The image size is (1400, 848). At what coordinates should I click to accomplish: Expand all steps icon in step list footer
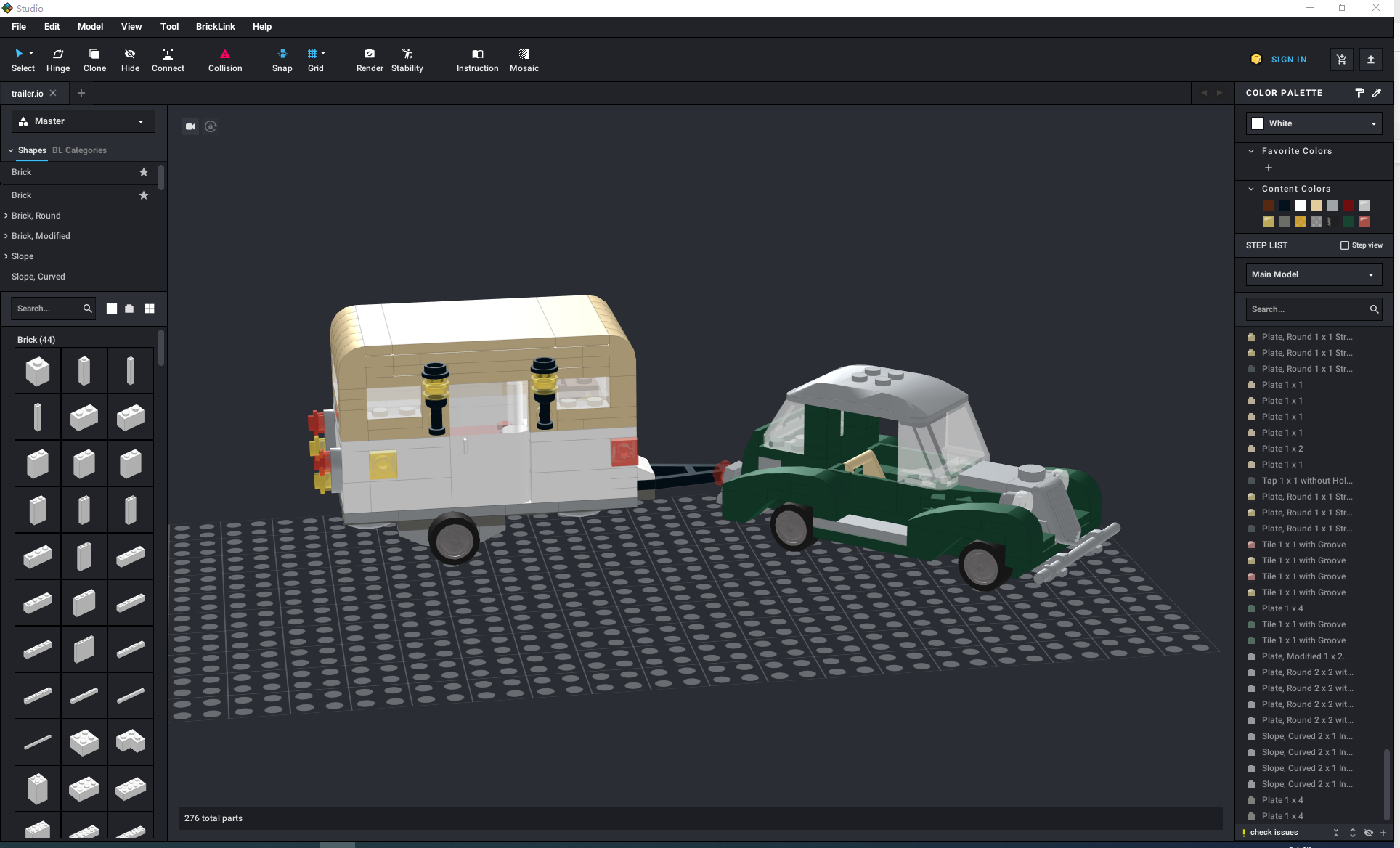1353,833
